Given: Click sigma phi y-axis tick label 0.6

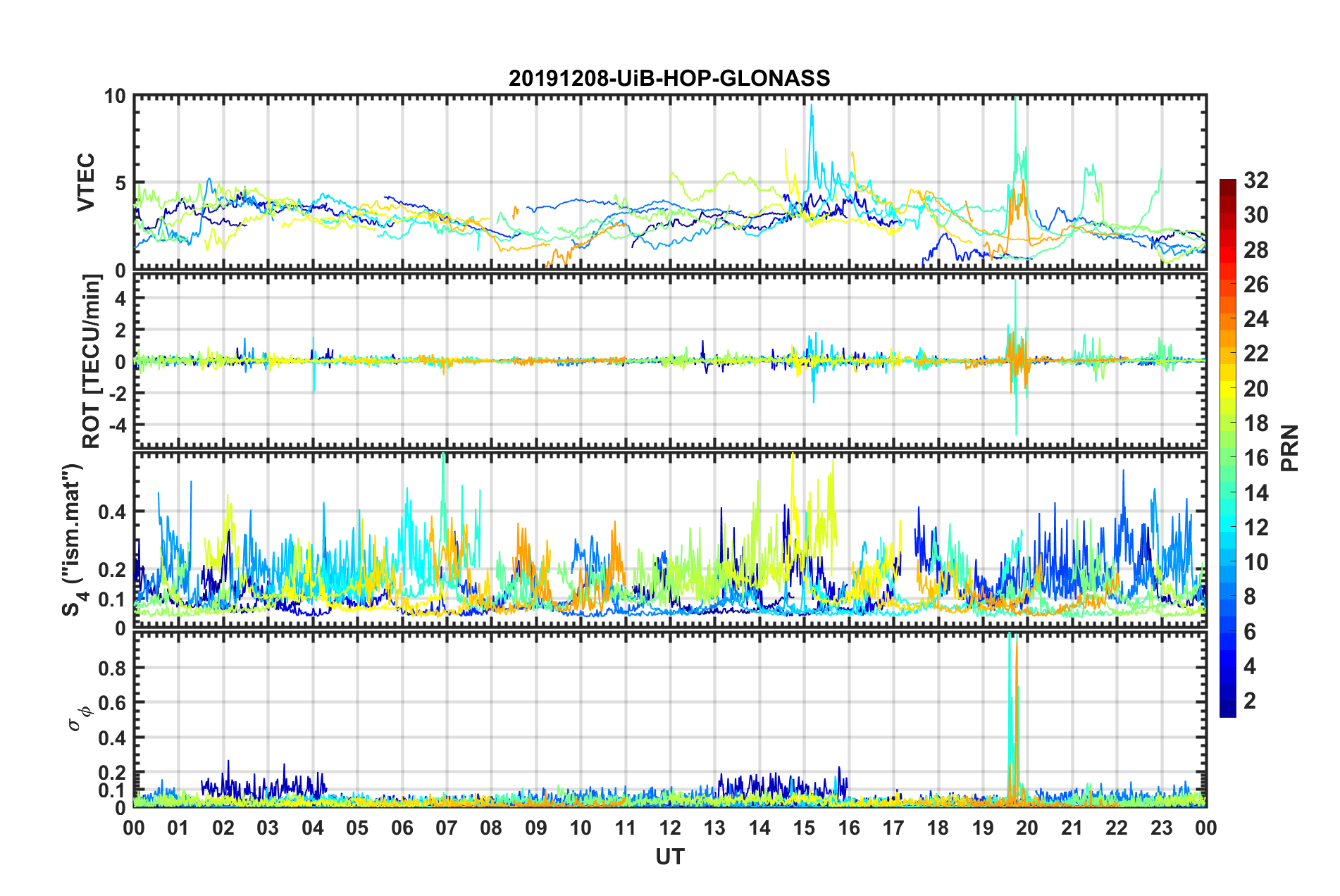Looking at the screenshot, I should point(112,703).
